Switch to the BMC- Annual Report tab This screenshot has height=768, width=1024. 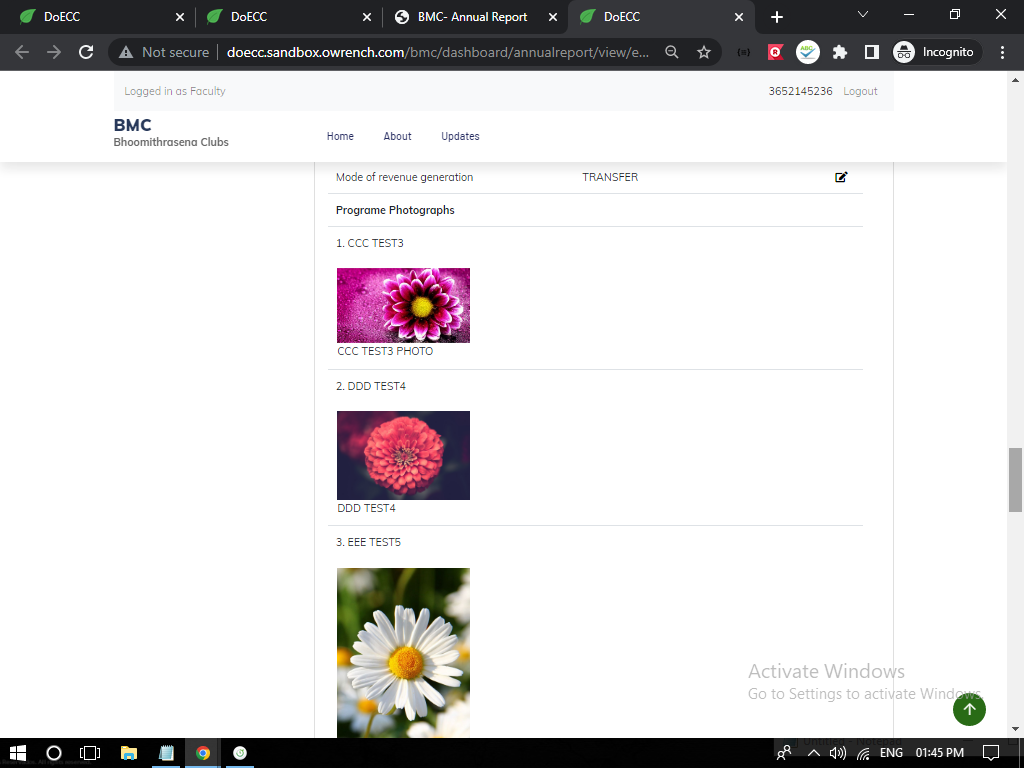(x=472, y=17)
